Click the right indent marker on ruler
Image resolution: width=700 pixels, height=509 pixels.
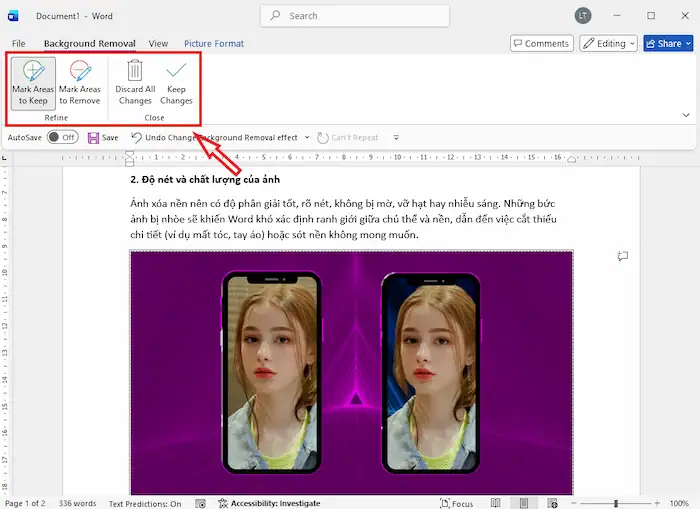(x=571, y=159)
